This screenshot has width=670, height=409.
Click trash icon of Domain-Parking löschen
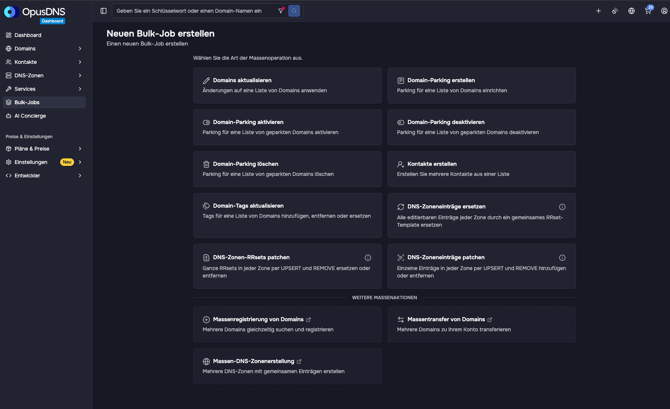(206, 164)
